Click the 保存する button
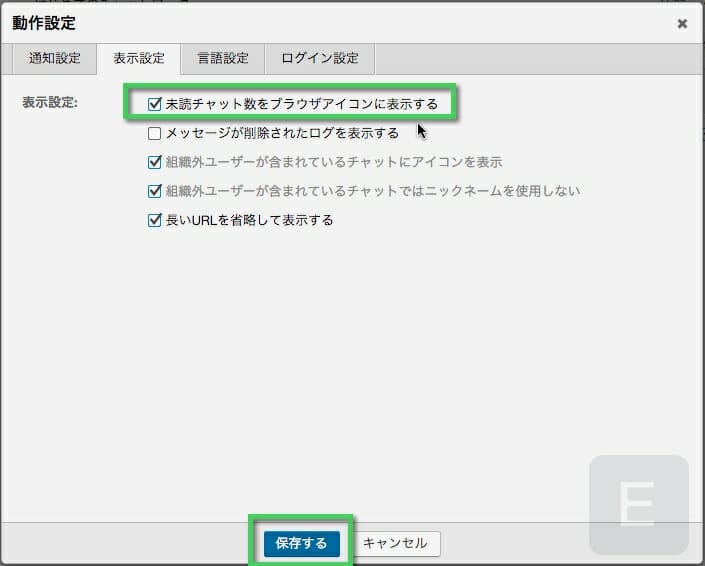The width and height of the screenshot is (705, 566). coord(302,544)
